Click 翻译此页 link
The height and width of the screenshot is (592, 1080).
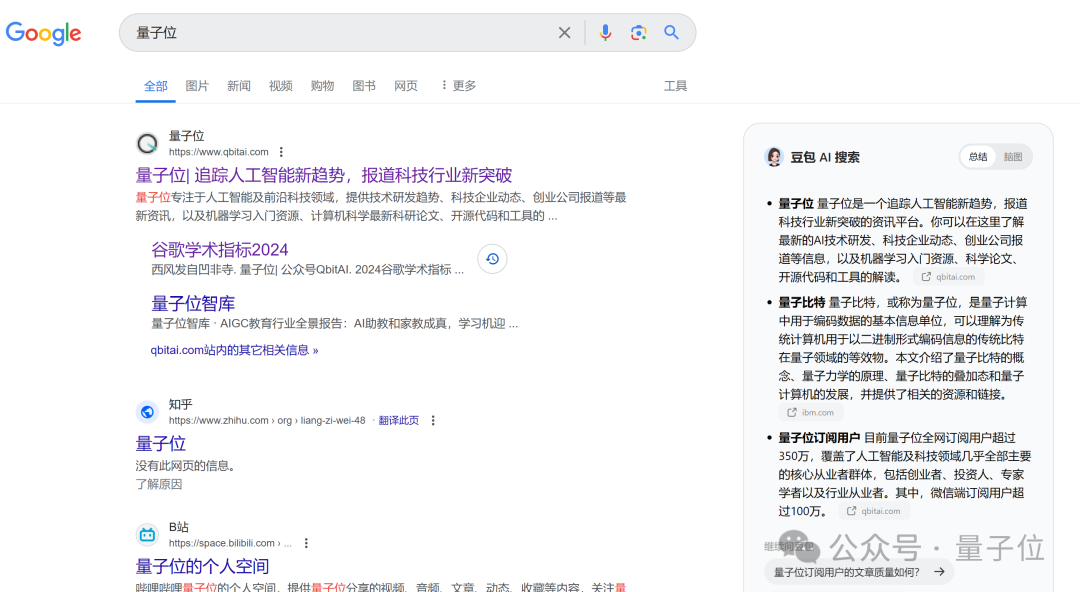[x=399, y=420]
